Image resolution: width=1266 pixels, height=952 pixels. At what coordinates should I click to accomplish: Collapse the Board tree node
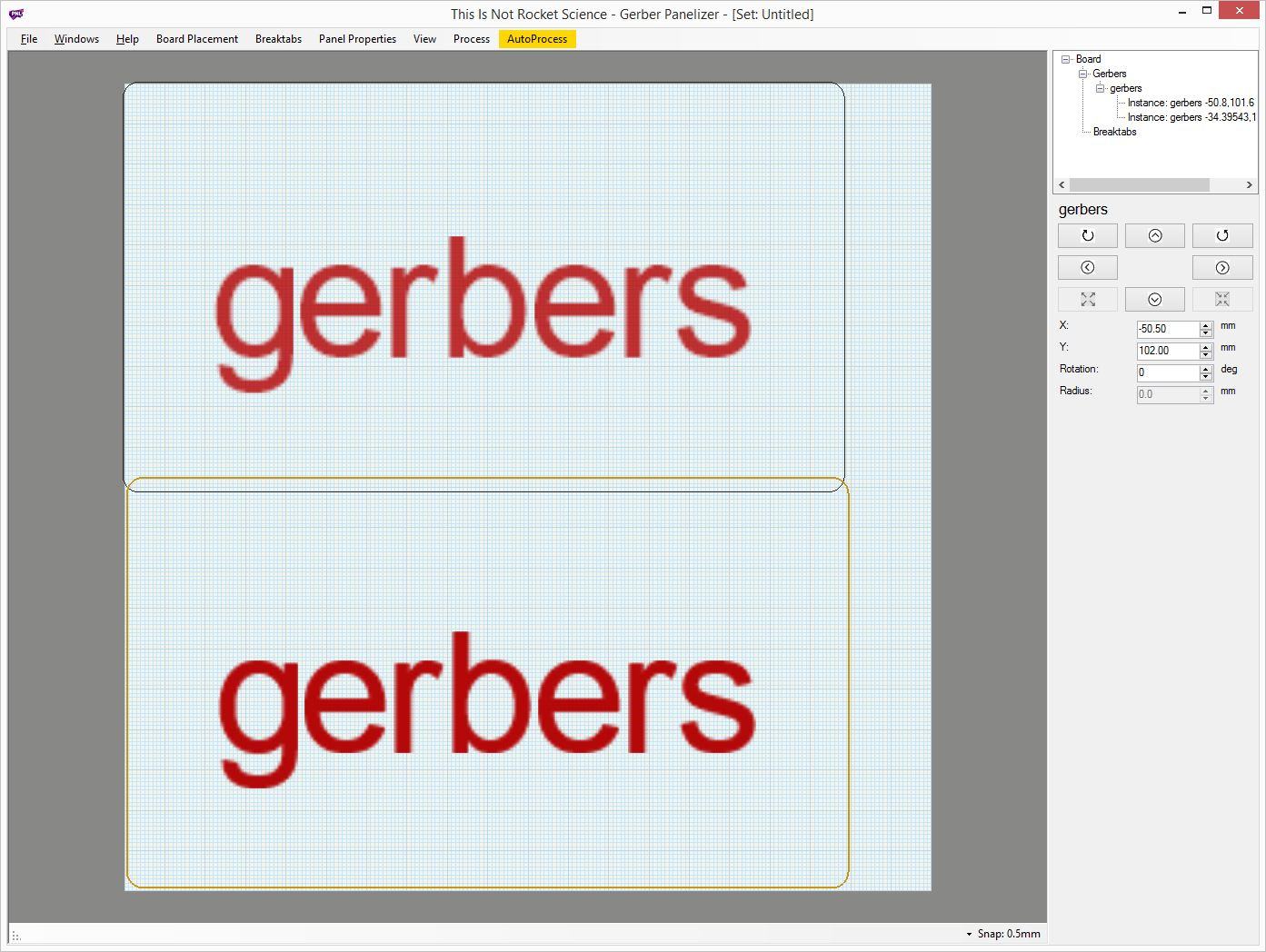1066,59
